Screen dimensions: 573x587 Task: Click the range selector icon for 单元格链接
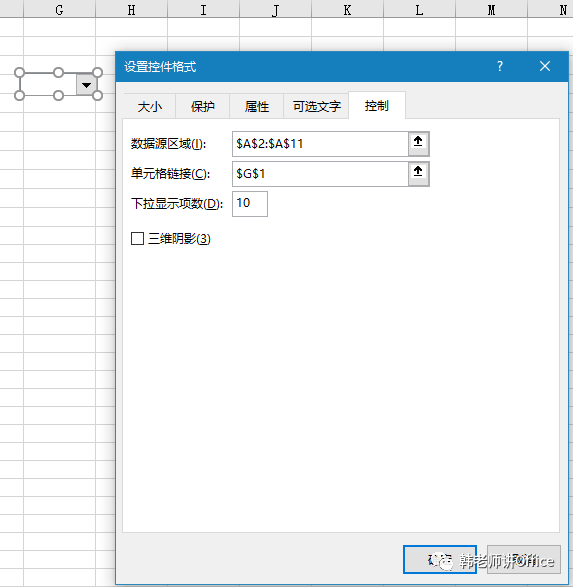(x=418, y=174)
